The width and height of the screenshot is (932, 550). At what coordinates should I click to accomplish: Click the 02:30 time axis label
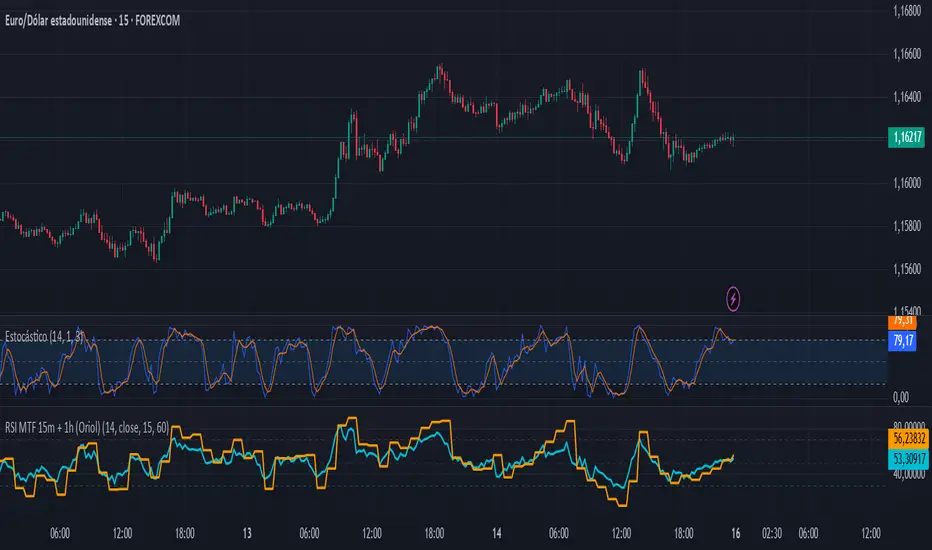pyautogui.click(x=772, y=533)
